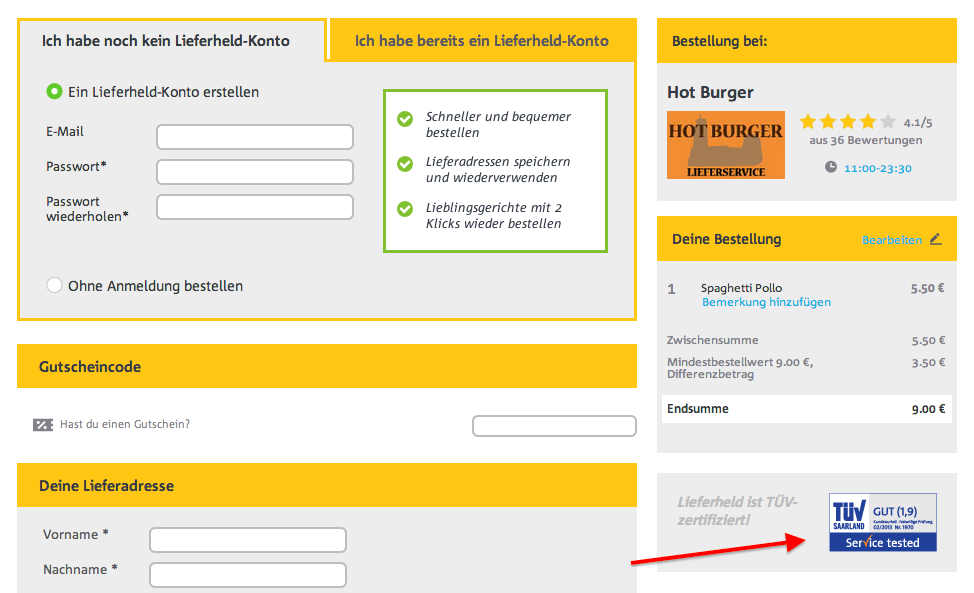Screen dimensions: 974x593
Task: Click into the Passwort field
Action: (255, 172)
